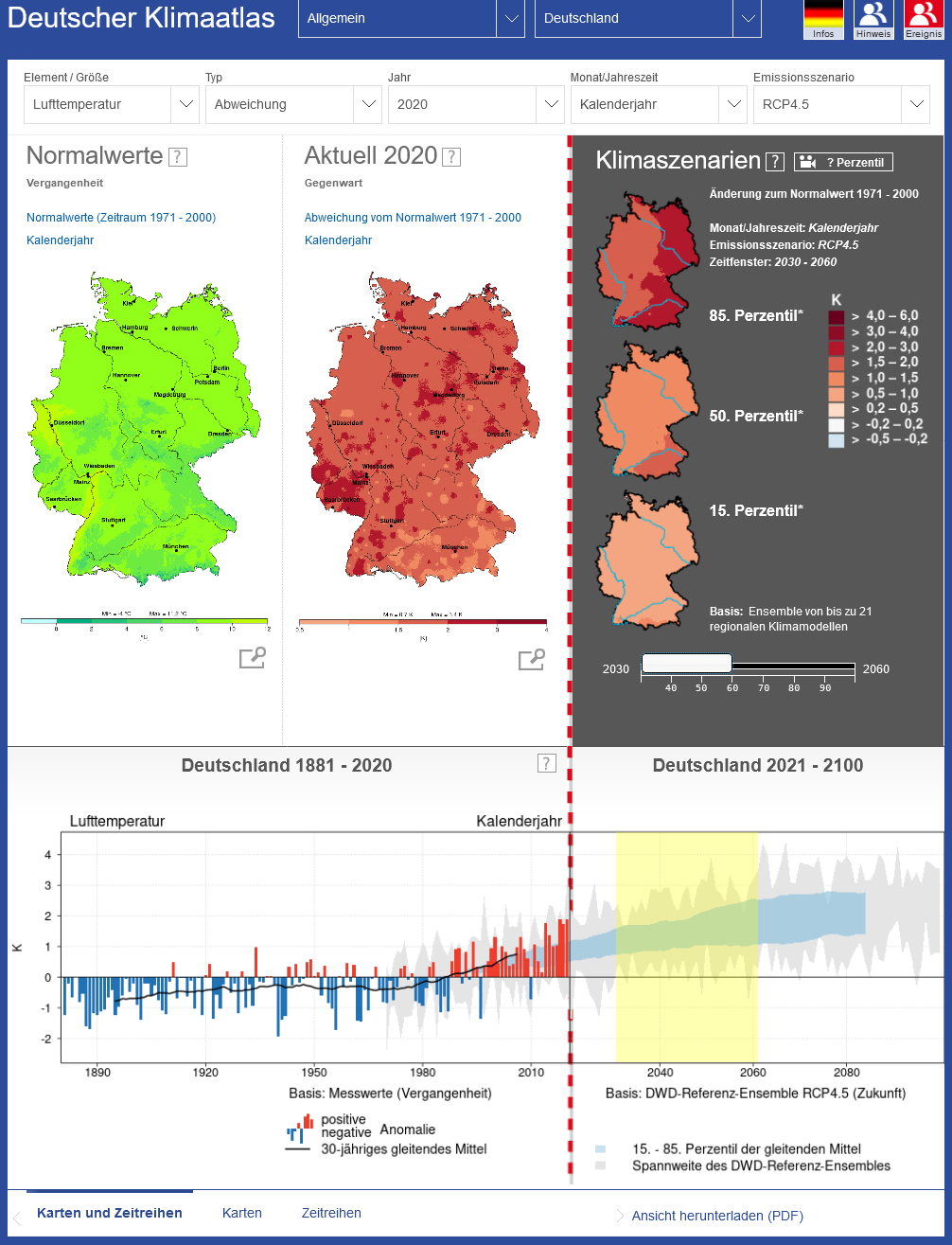
Task: Enlarge the Aktuell 2020 map via magnifier
Action: (x=532, y=659)
